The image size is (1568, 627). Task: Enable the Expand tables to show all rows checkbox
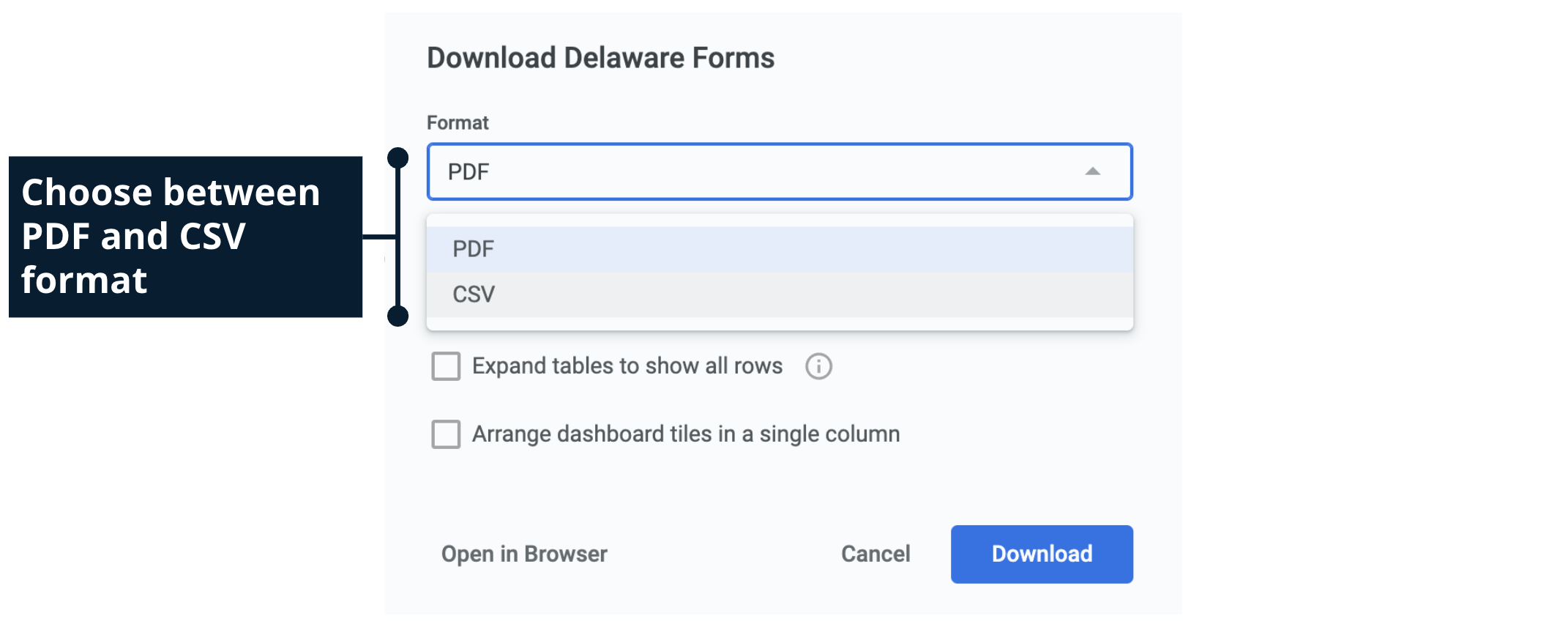(x=446, y=366)
